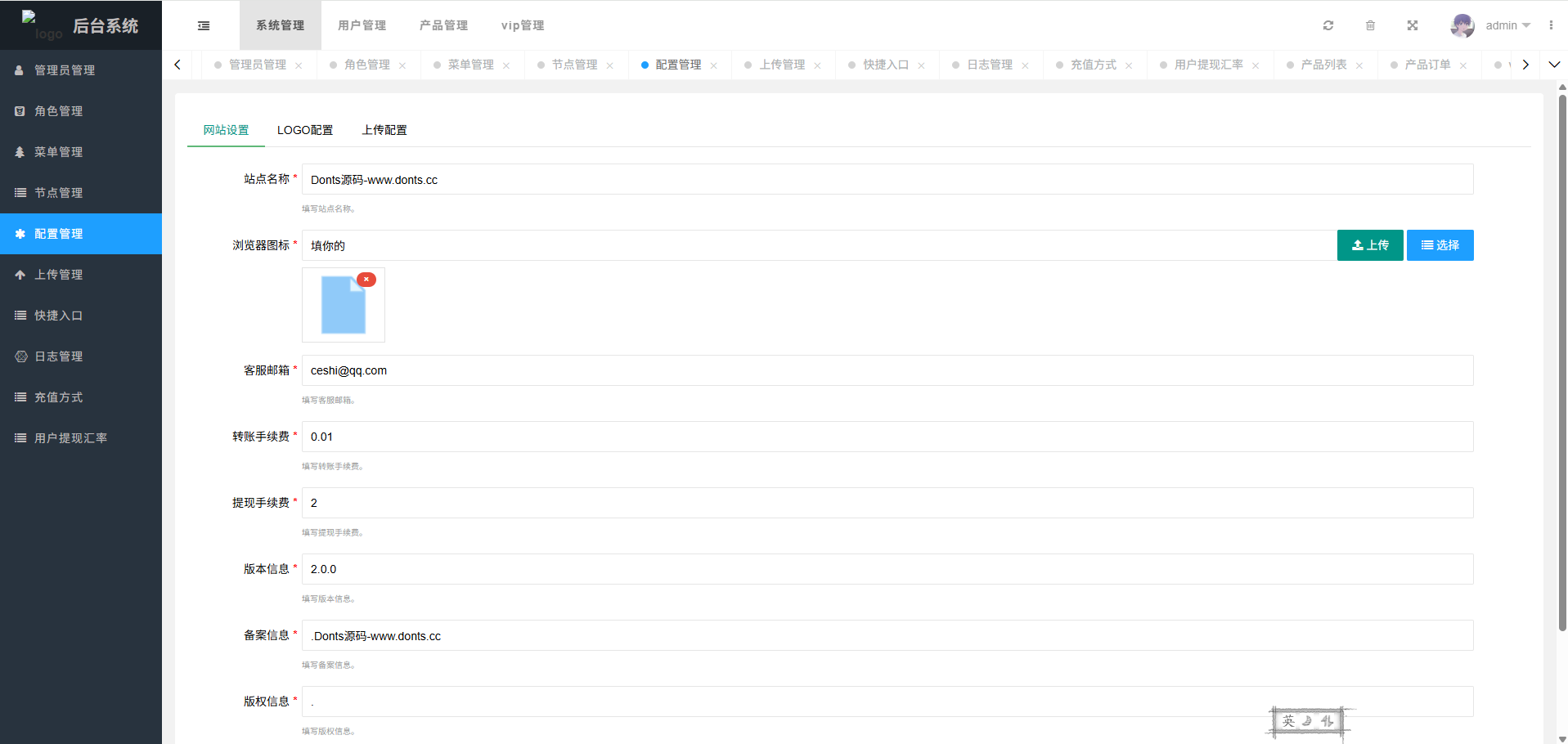Close the 角色管理 tab
This screenshot has width=1568, height=744.
coord(402,66)
